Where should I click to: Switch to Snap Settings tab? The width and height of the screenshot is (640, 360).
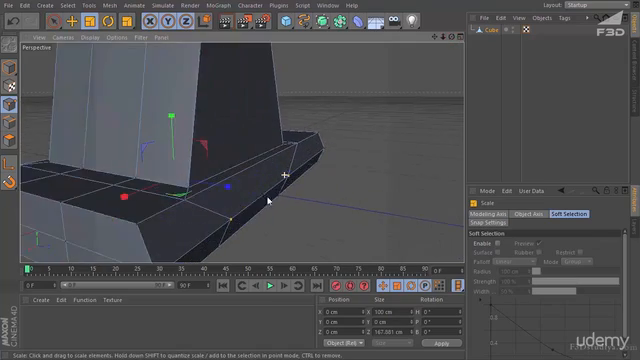pyautogui.click(x=488, y=222)
